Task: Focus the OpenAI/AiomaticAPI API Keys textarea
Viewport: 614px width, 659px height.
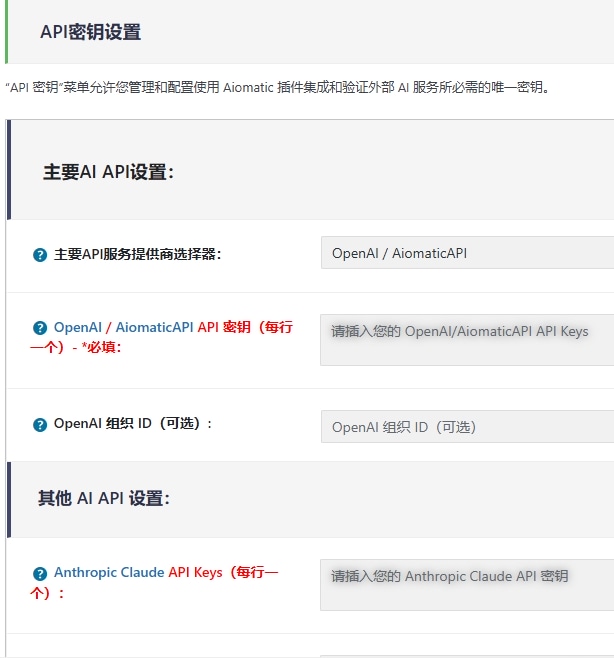Action: pyautogui.click(x=467, y=340)
